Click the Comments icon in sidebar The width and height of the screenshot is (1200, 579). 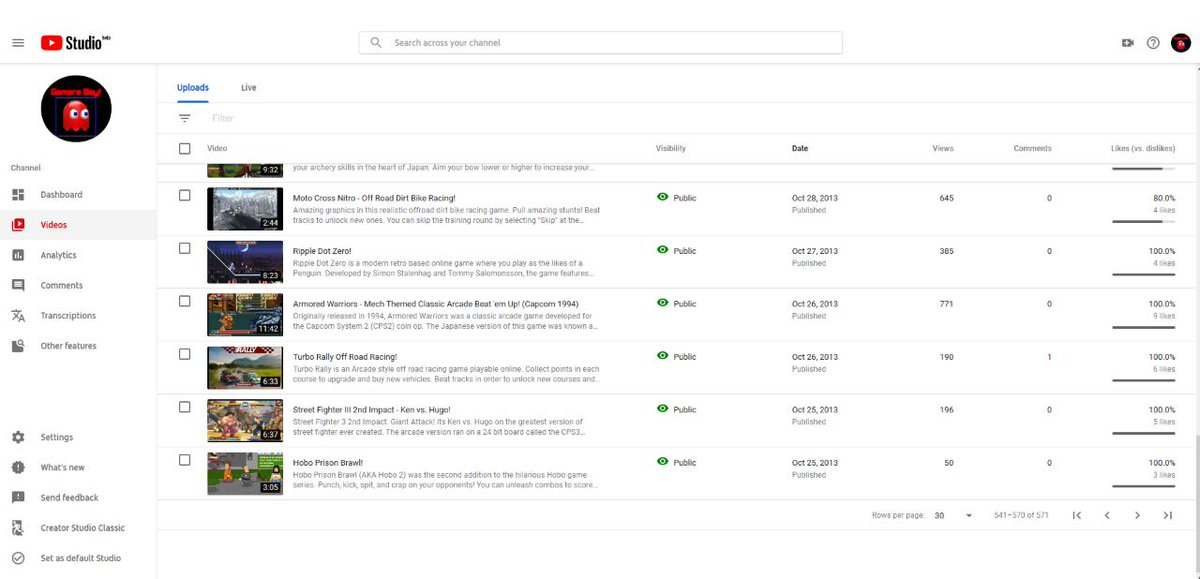(18, 285)
